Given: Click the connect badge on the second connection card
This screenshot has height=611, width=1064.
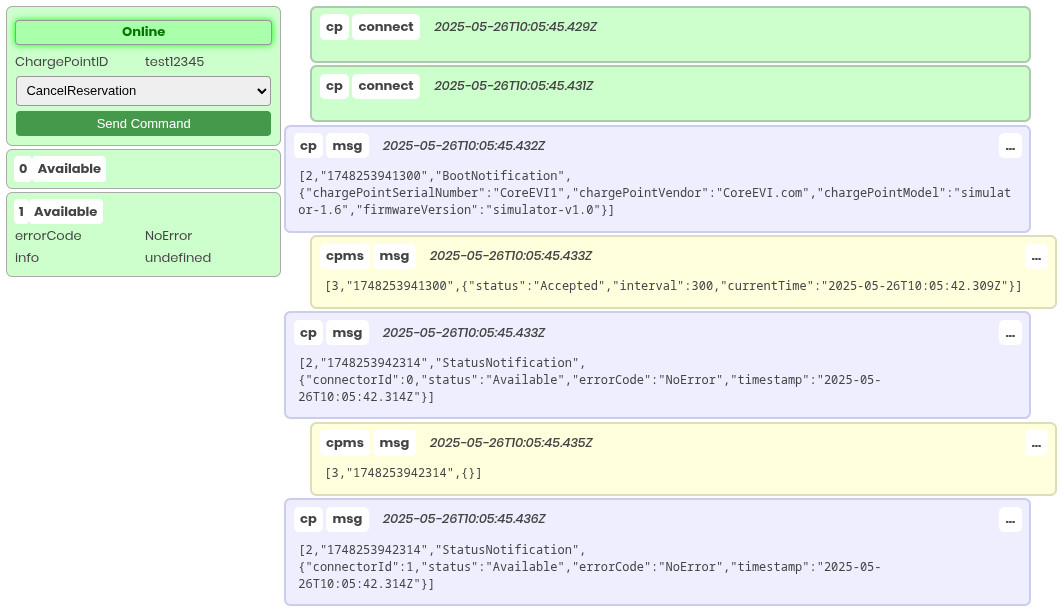Looking at the screenshot, I should point(385,86).
